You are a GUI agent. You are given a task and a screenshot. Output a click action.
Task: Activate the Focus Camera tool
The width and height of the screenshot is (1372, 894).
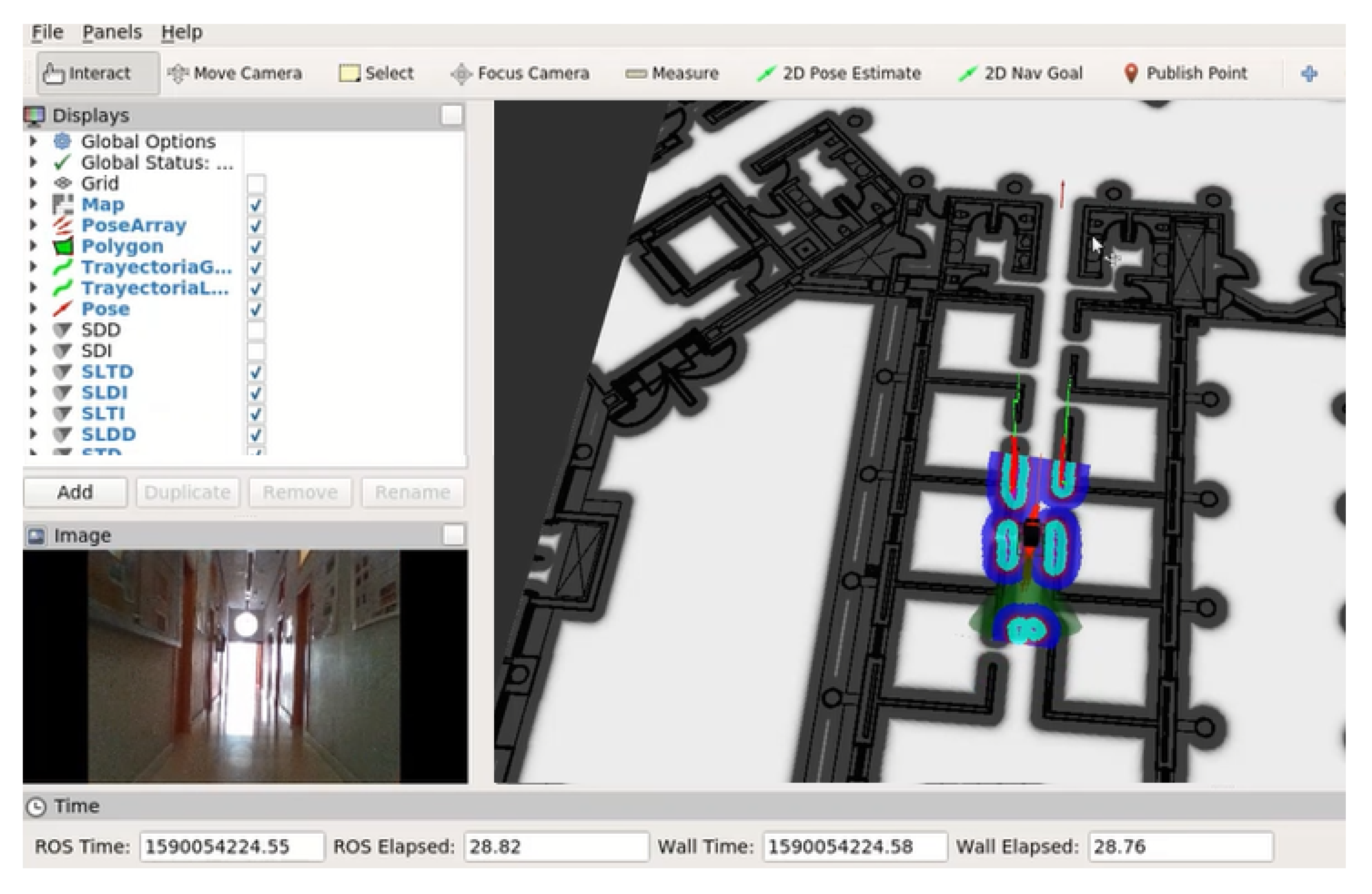[520, 73]
